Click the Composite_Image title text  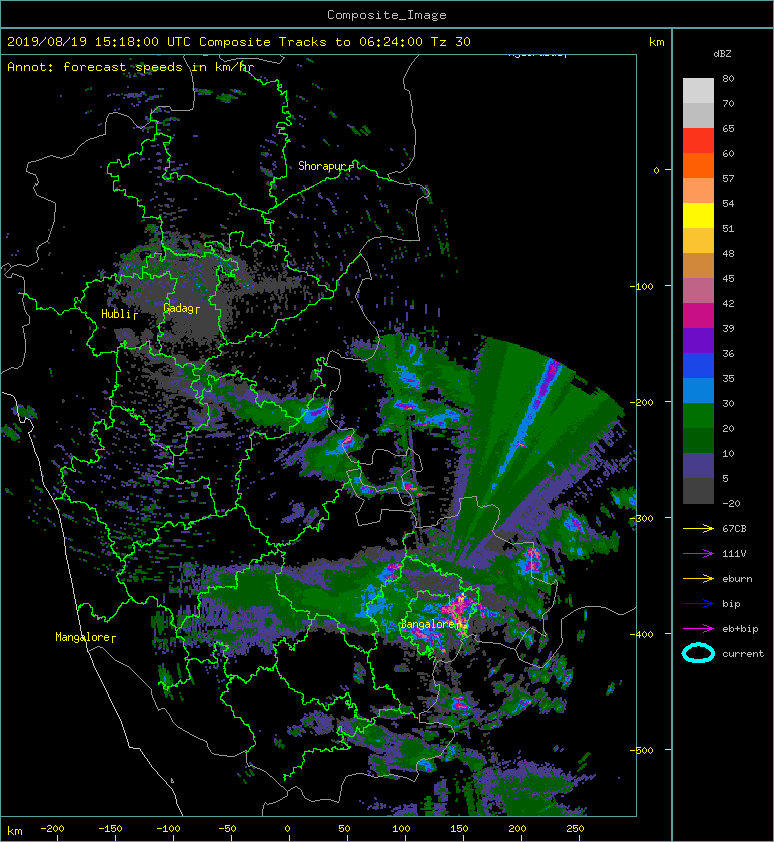(x=387, y=15)
